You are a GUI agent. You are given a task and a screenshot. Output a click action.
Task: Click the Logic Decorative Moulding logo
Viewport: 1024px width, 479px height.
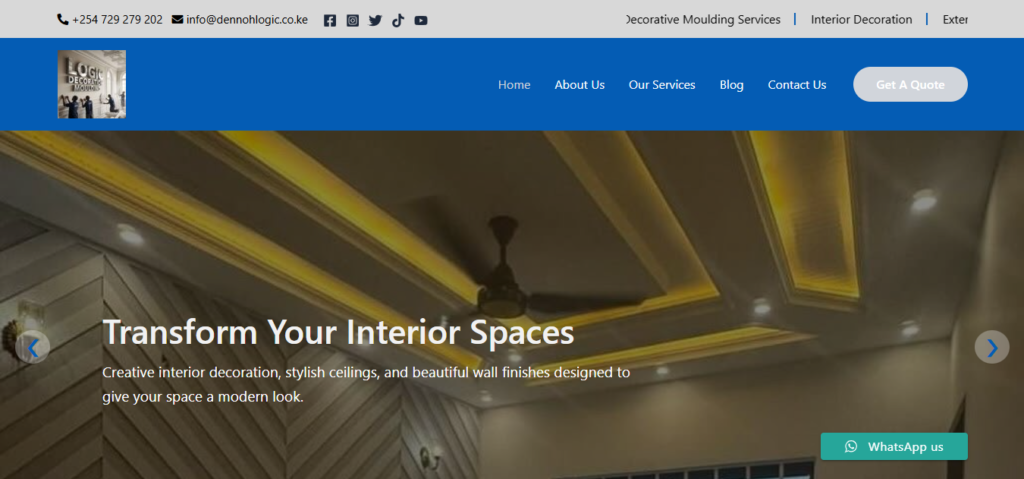[91, 84]
